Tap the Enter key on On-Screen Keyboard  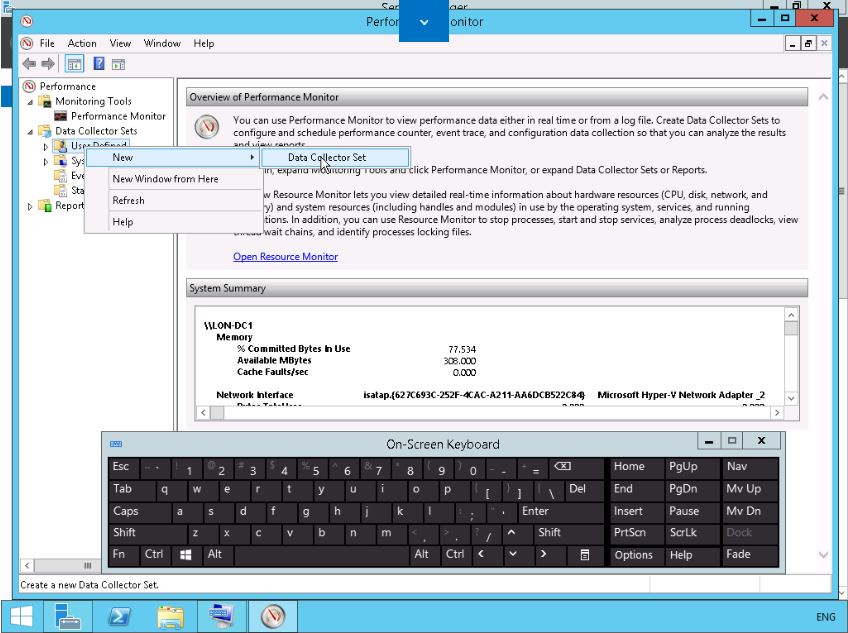[x=561, y=511]
